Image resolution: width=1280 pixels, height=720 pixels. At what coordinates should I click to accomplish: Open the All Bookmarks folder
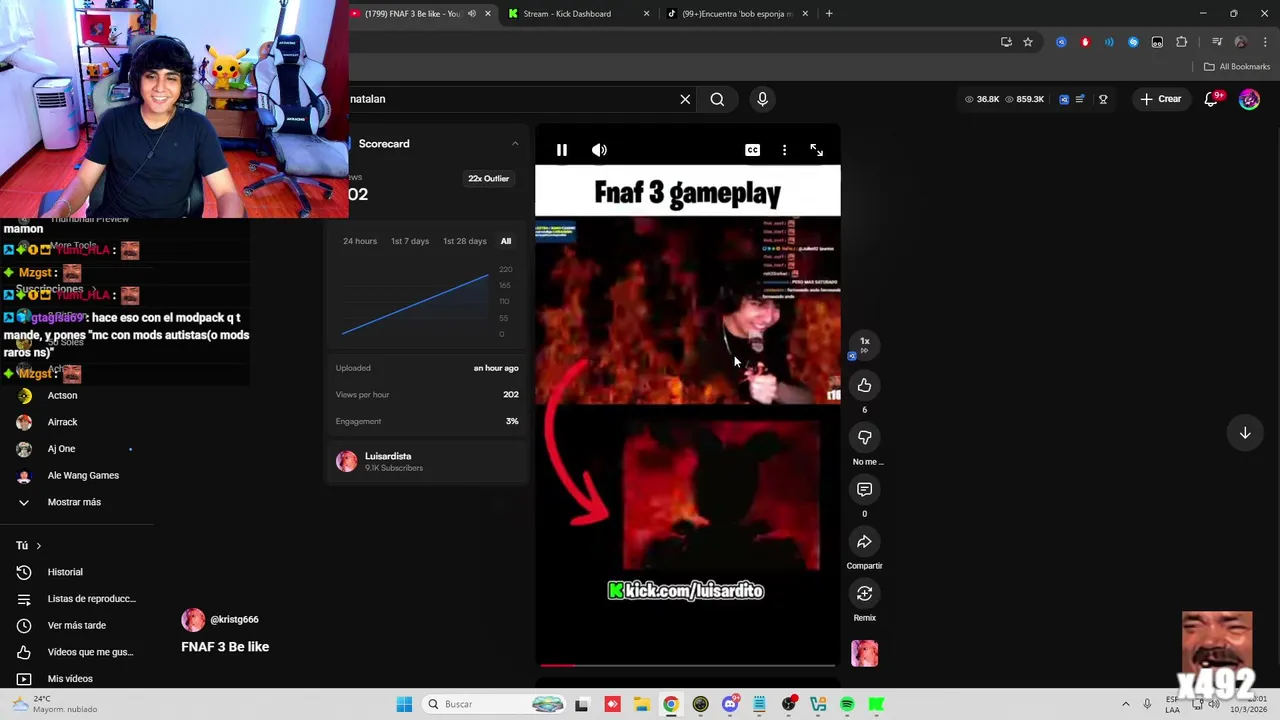(1237, 67)
